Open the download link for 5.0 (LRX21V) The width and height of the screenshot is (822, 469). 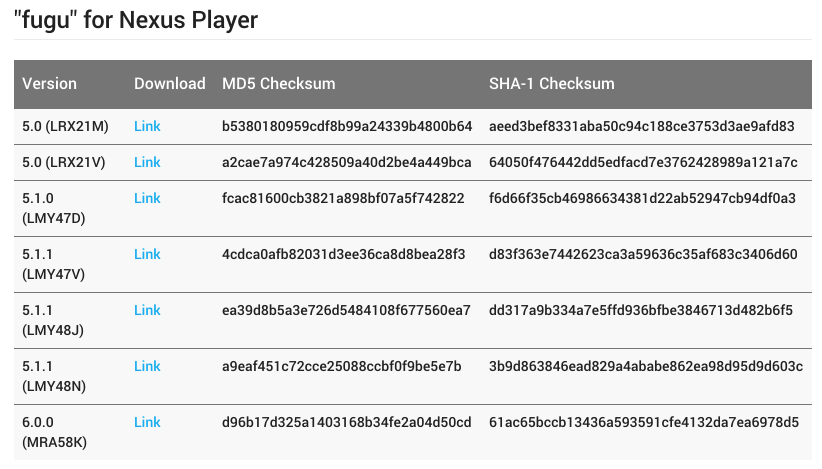[x=147, y=162]
